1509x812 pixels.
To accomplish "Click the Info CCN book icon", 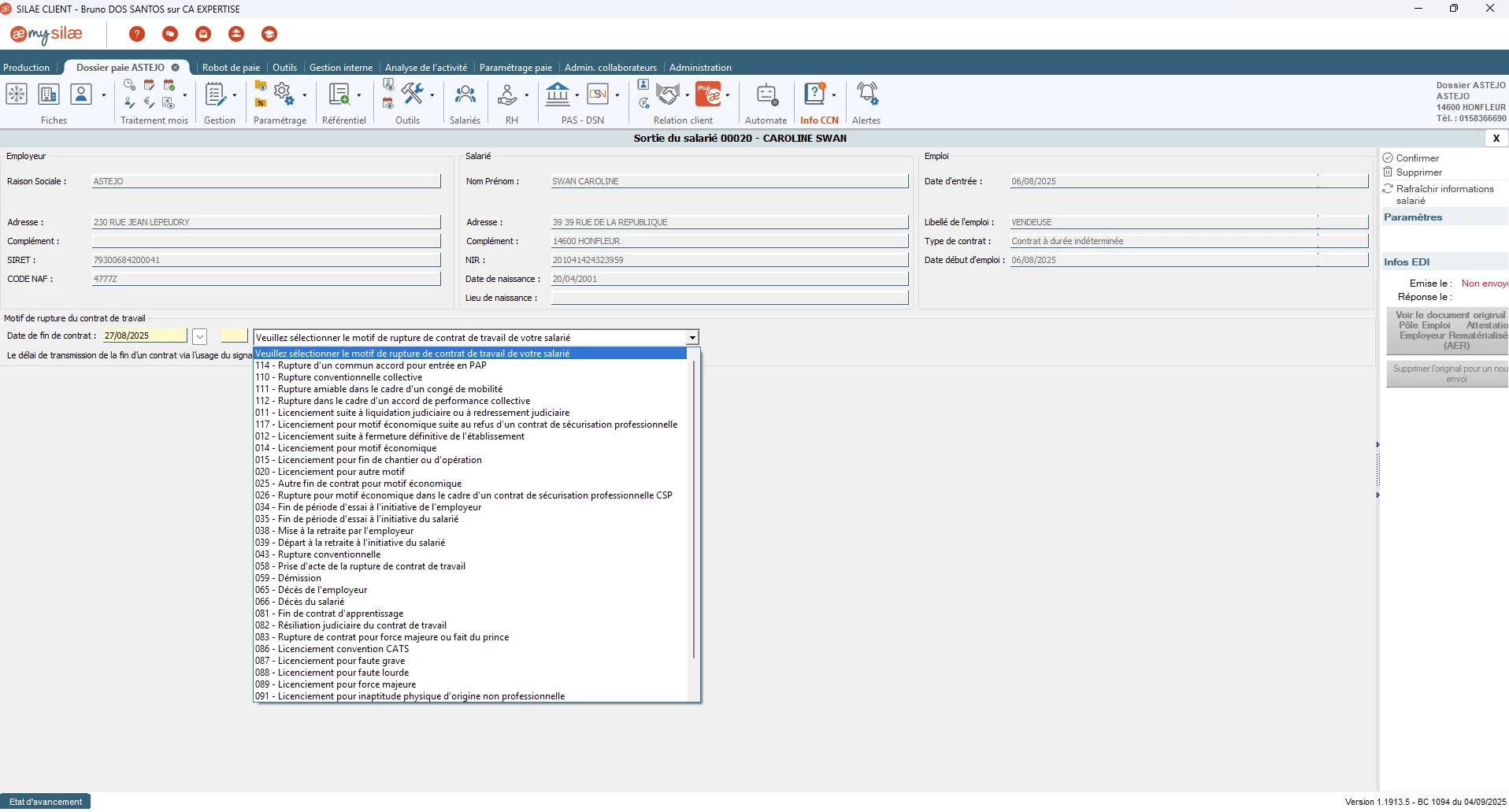I will click(814, 95).
